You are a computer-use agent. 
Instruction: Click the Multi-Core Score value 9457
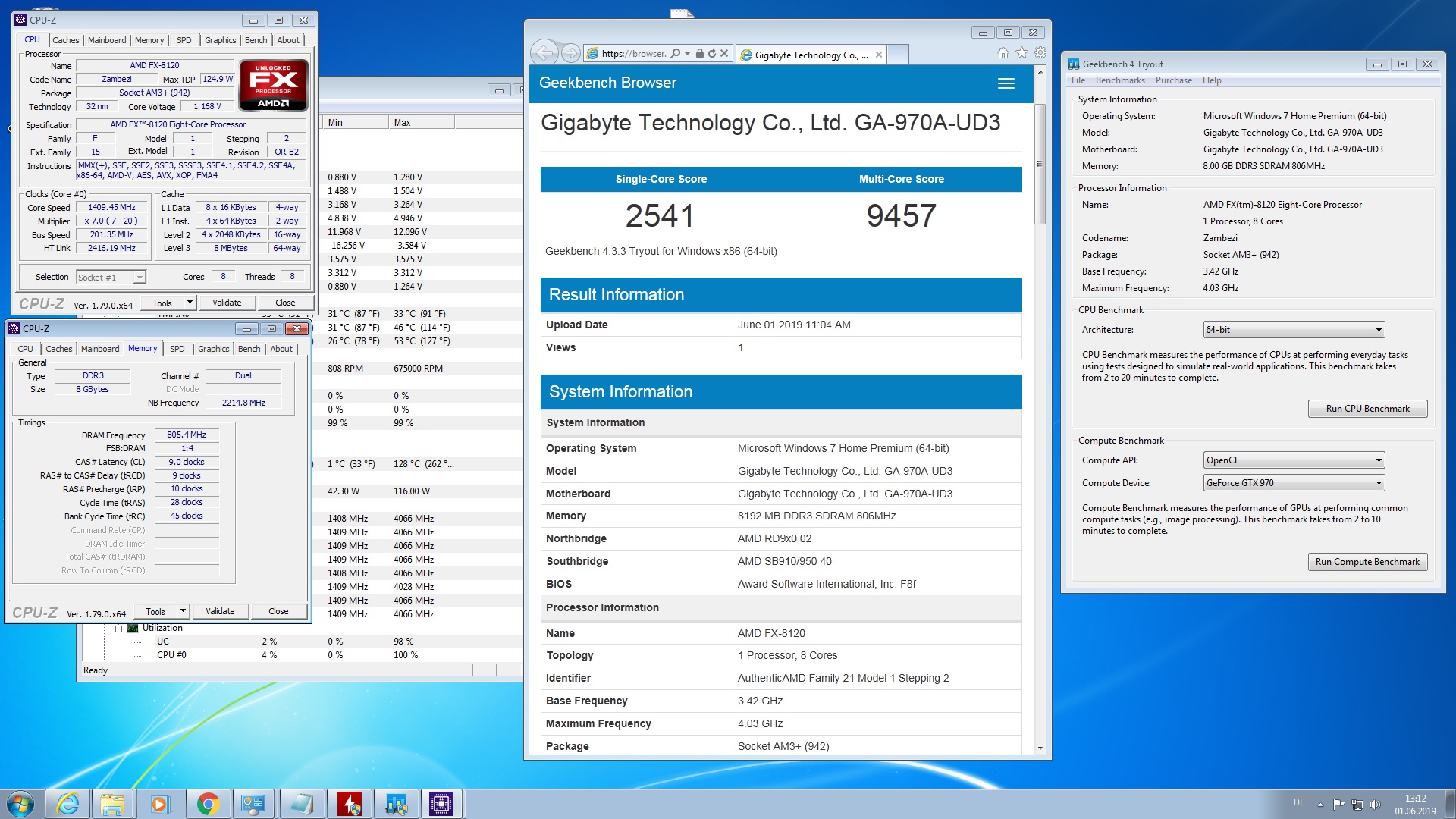901,216
